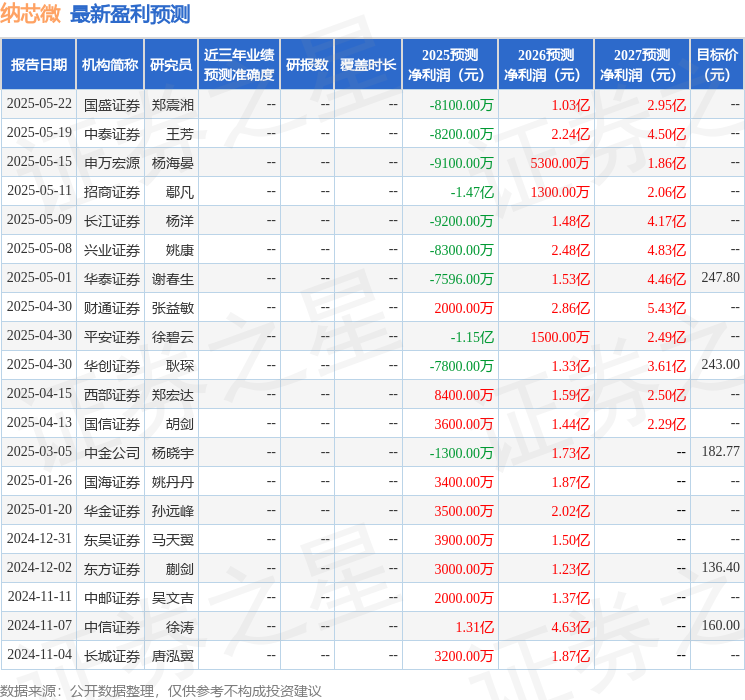Click the 8400.00万 profit value

(464, 395)
